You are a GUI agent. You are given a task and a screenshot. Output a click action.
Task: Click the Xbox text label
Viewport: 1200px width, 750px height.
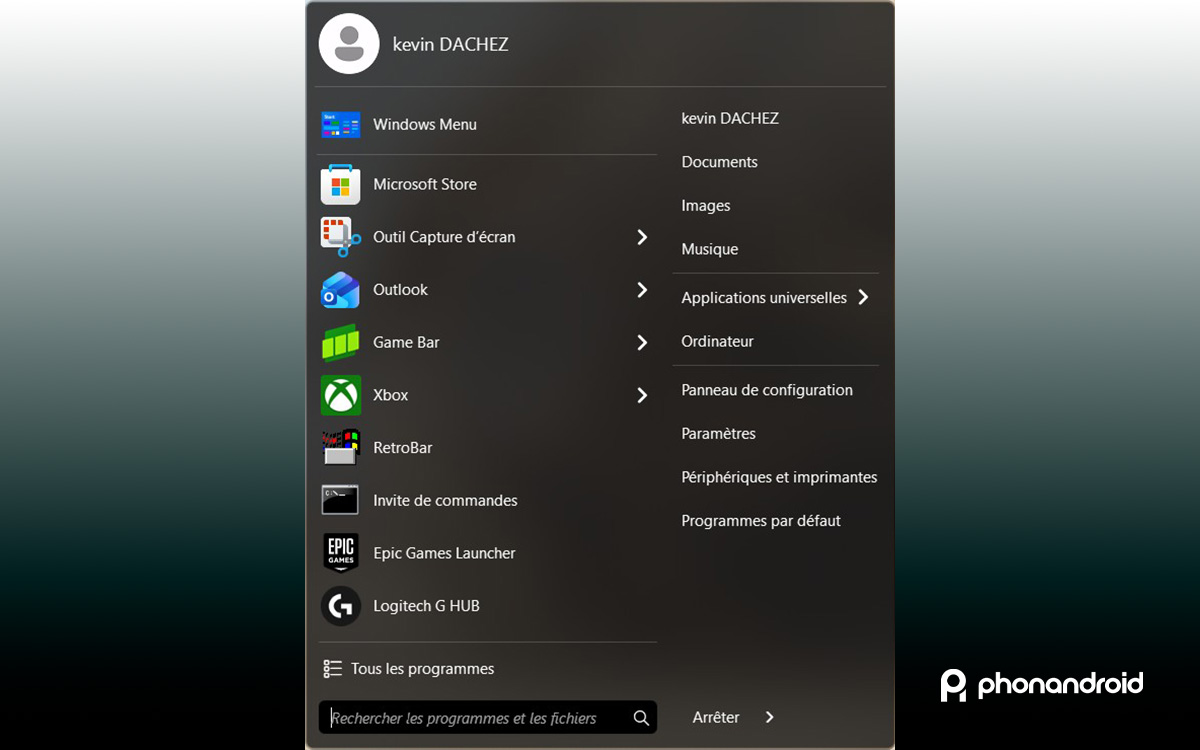click(390, 395)
